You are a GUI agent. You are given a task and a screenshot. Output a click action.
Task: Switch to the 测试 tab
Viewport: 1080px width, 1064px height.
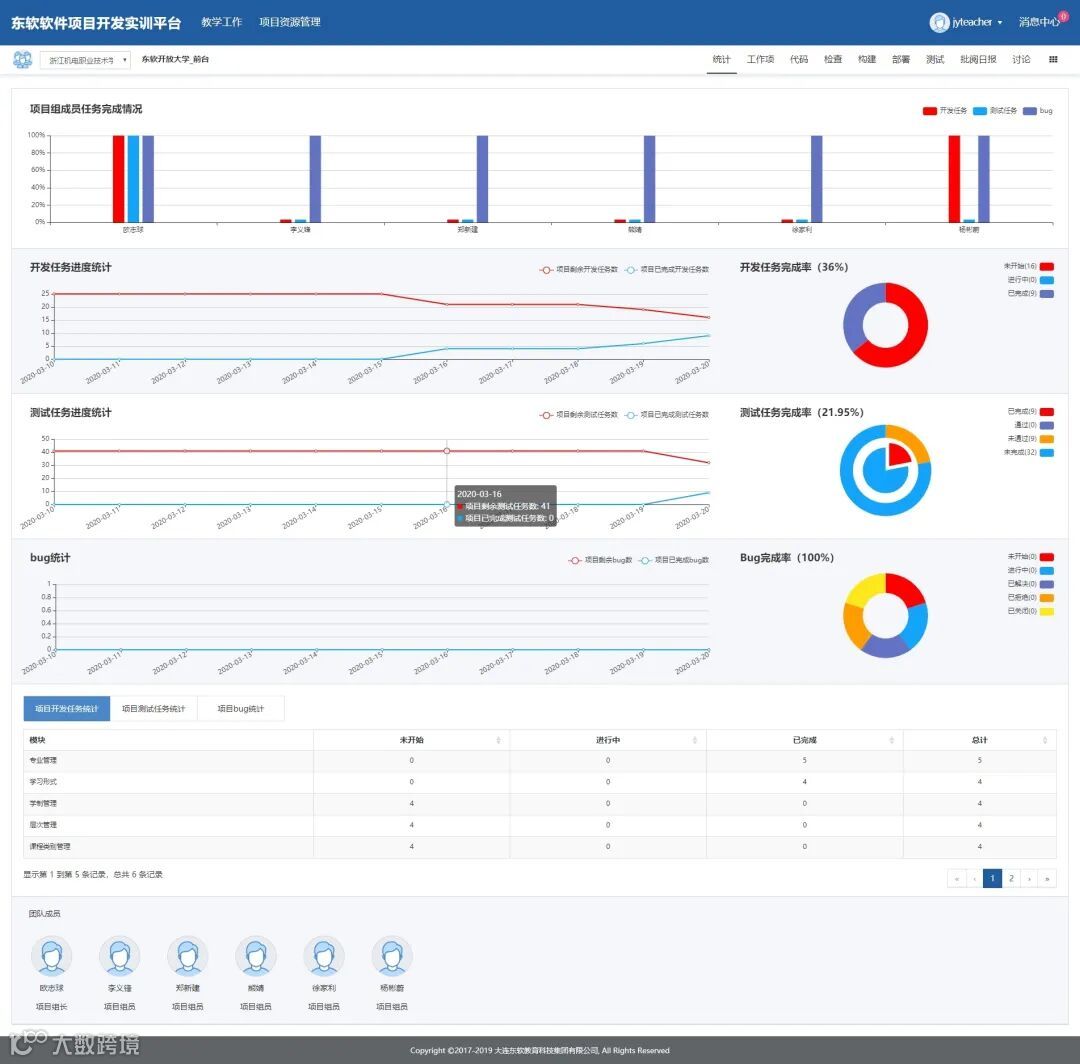(935, 60)
